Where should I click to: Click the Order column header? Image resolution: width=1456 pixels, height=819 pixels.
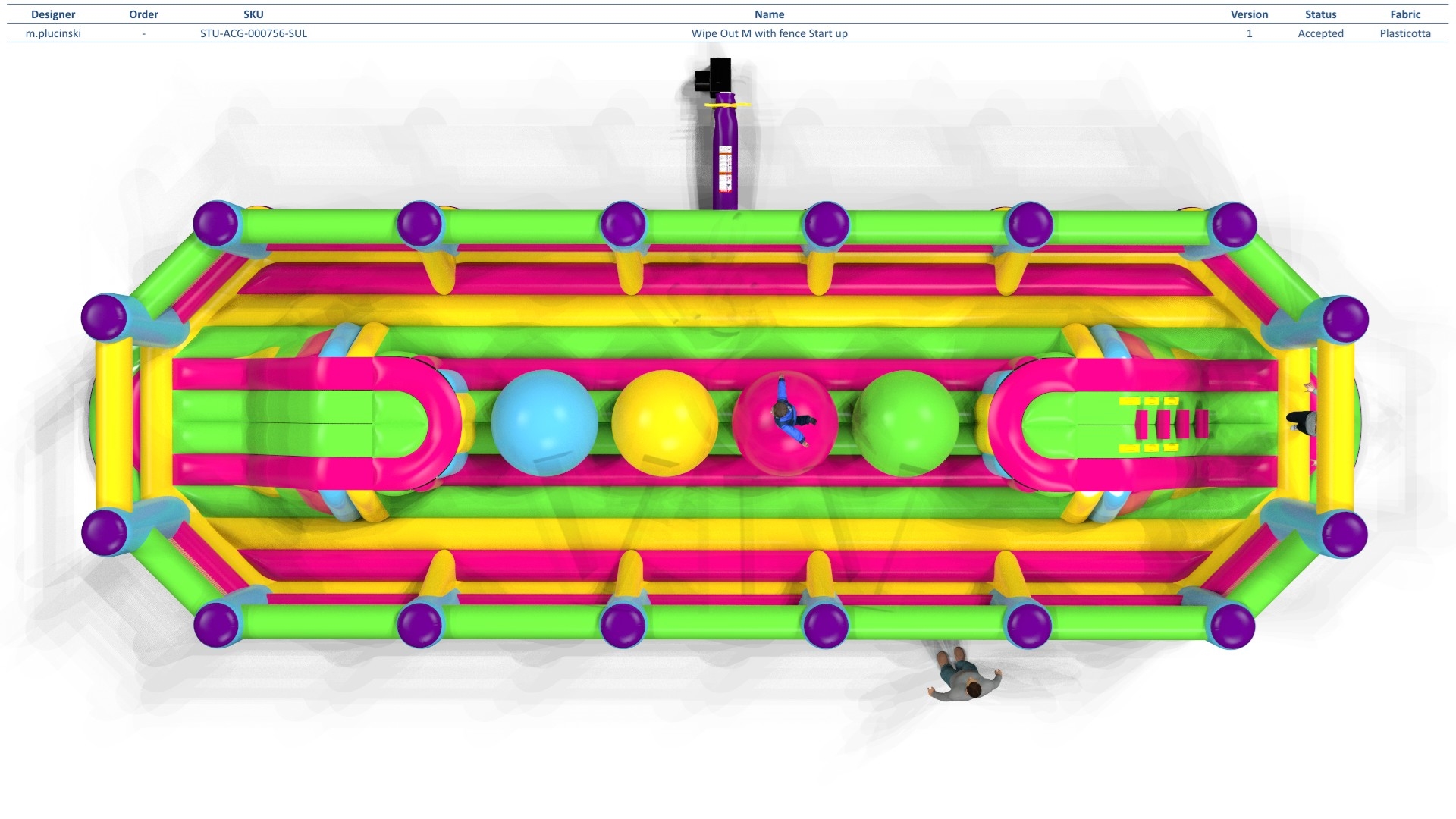tap(143, 14)
